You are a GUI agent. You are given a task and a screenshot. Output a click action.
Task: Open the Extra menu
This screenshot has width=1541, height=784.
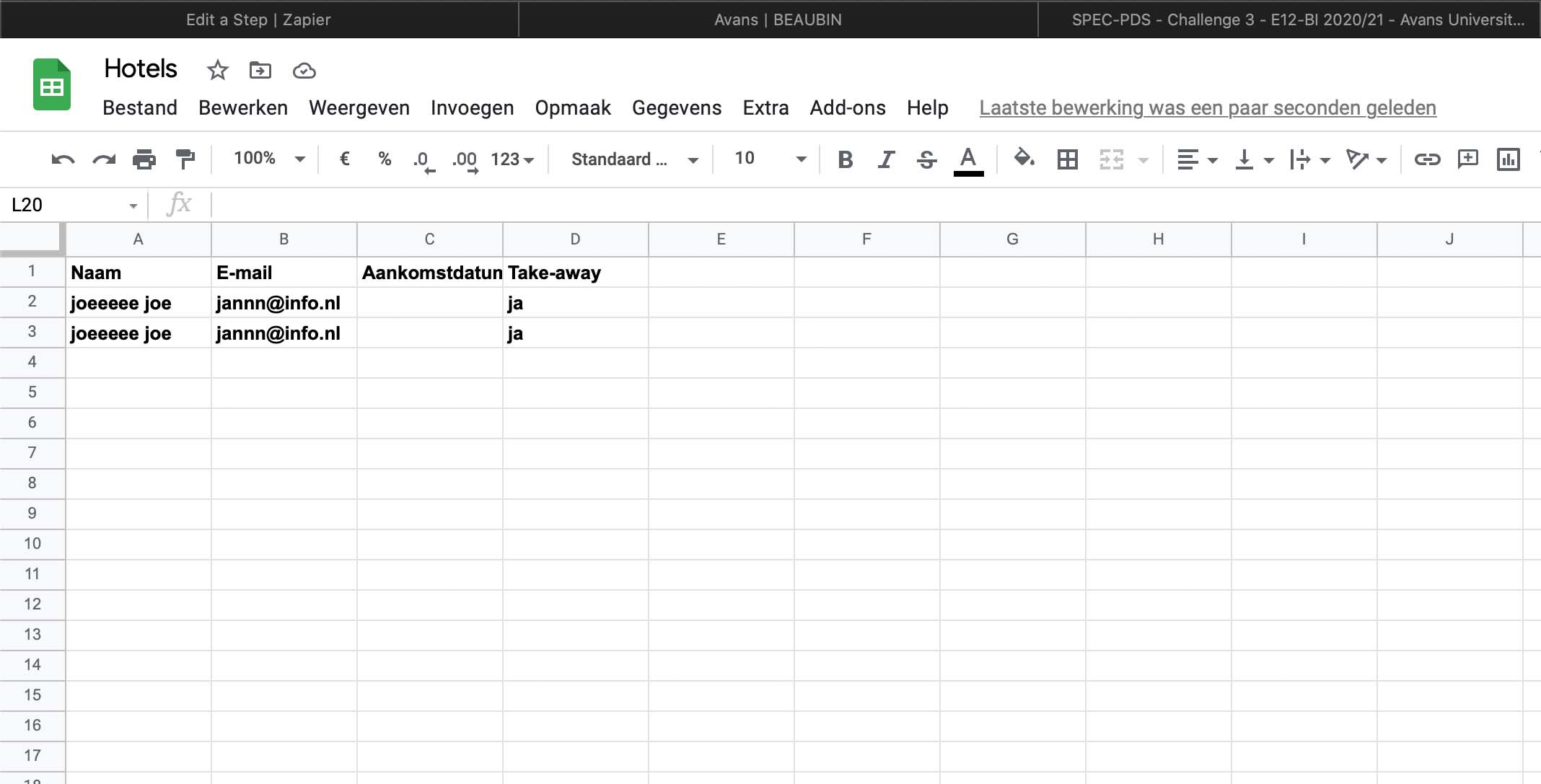765,108
